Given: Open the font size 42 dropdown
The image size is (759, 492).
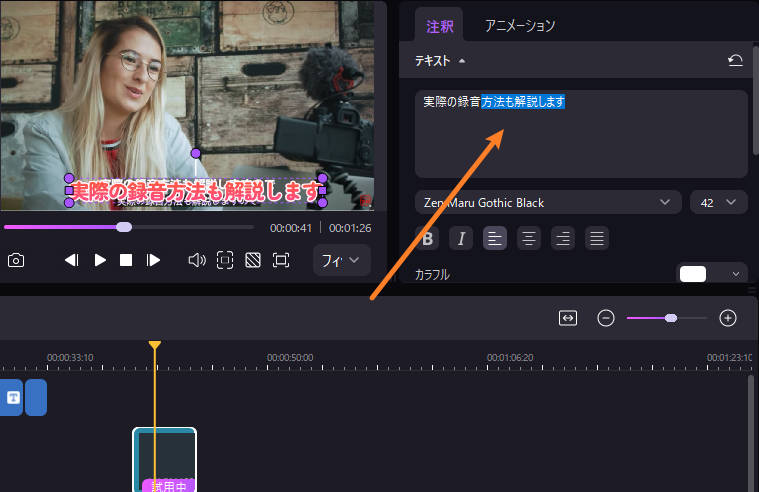Looking at the screenshot, I should [x=718, y=202].
